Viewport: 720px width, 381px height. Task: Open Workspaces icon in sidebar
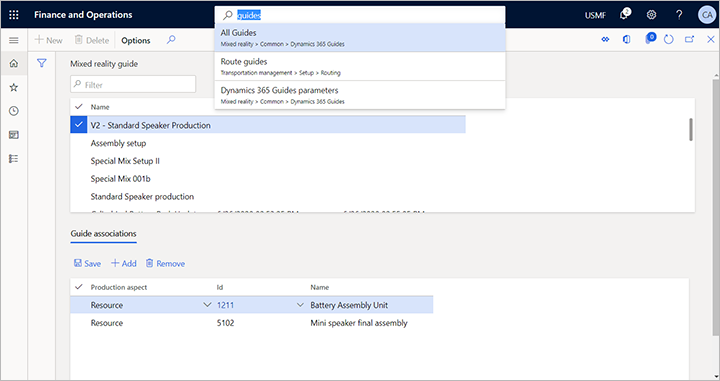click(x=14, y=135)
